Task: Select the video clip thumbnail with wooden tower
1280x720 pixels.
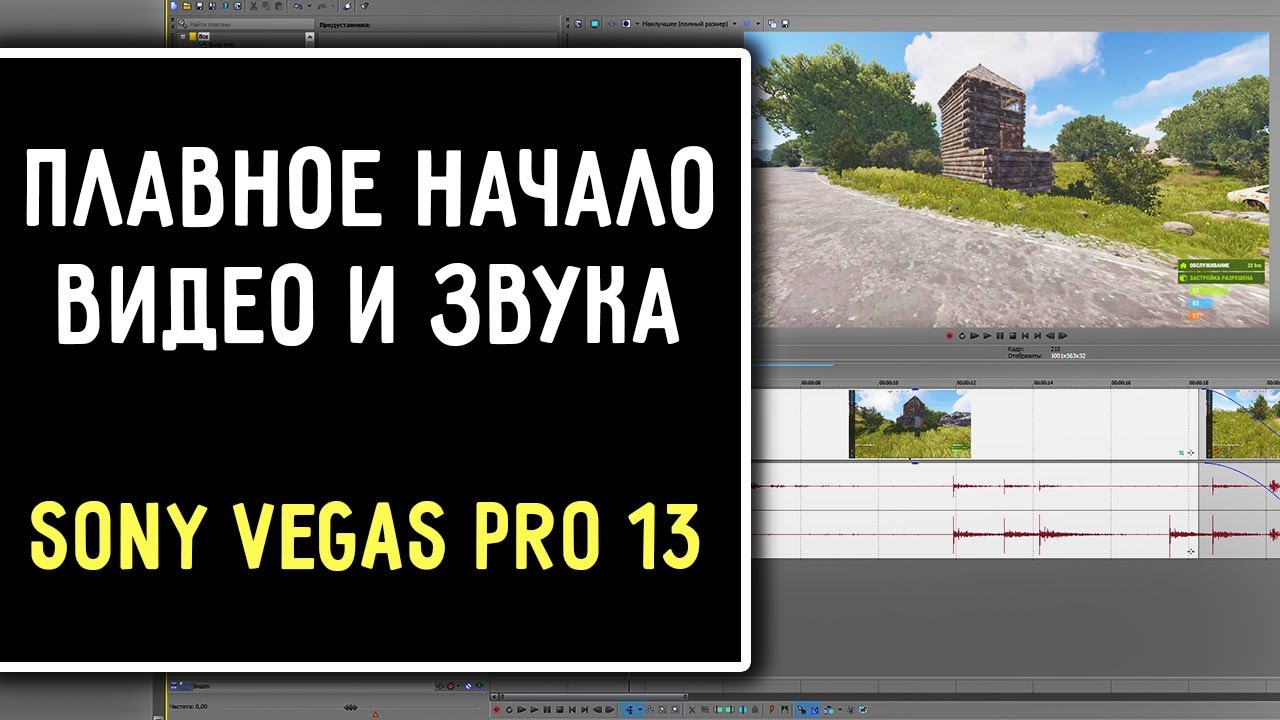Action: pyautogui.click(x=910, y=424)
